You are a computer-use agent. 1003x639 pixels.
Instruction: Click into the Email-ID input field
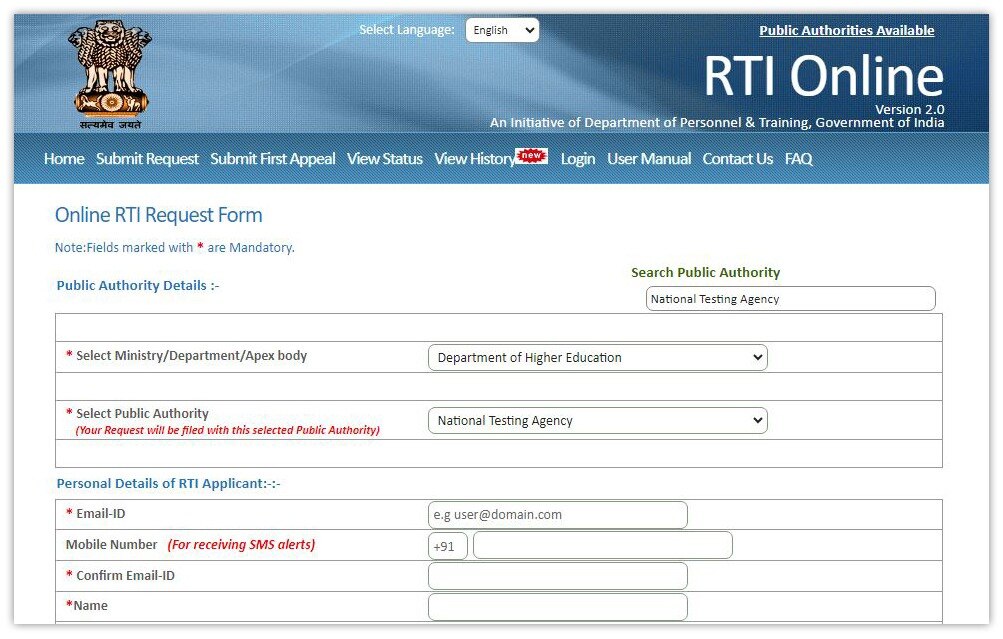point(557,515)
